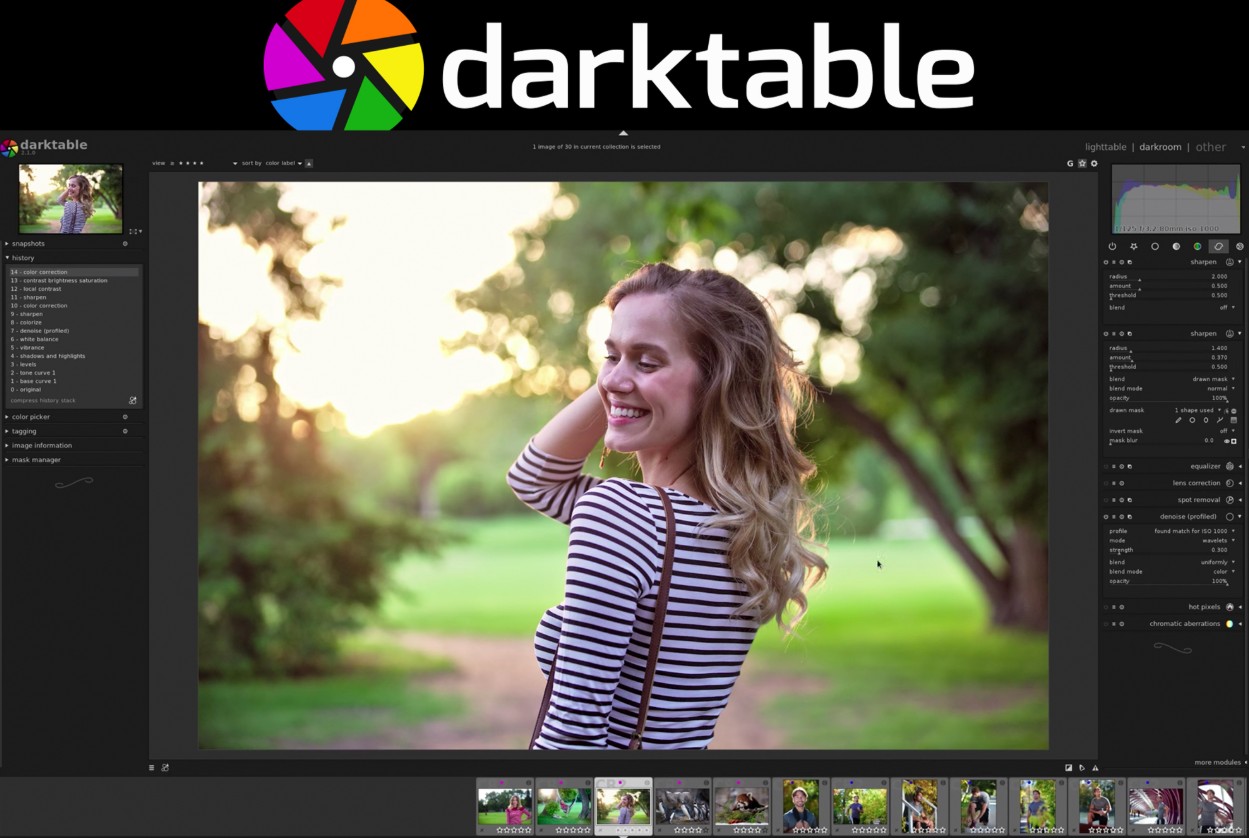
Task: Switch to lighttable view
Action: [x=1105, y=147]
